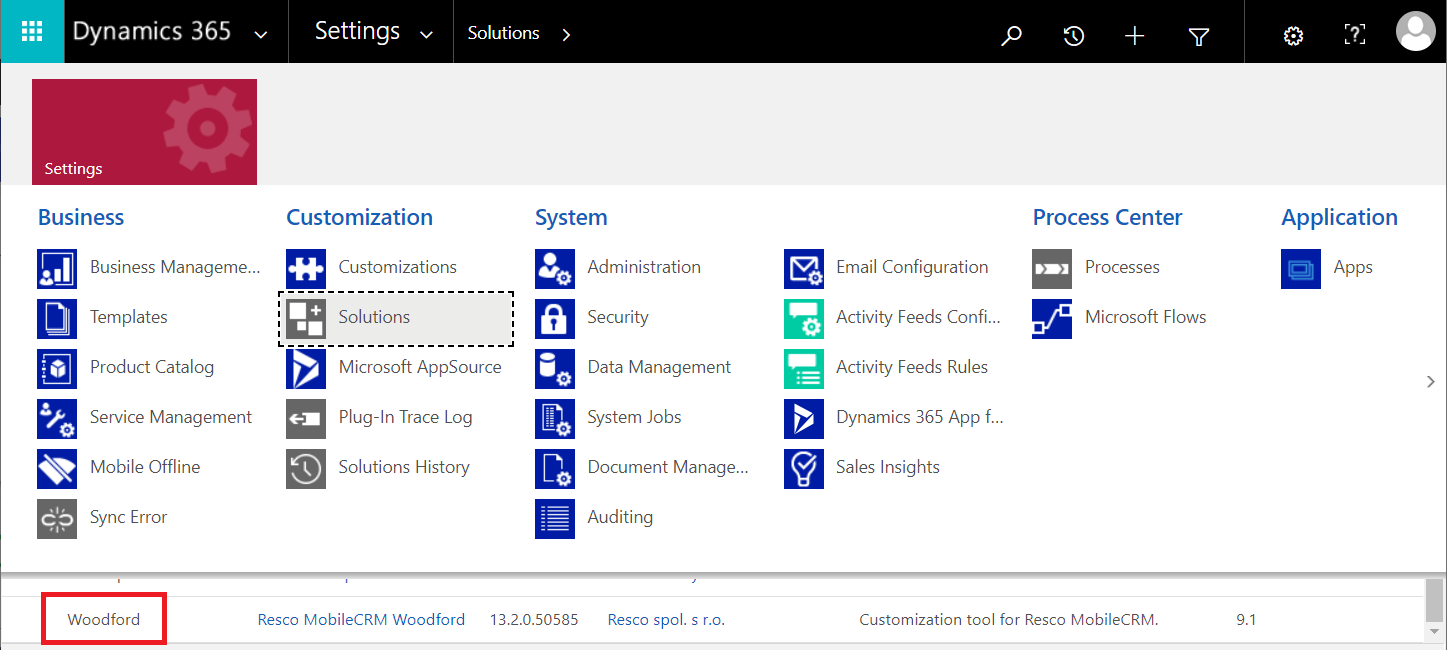Open the user profile avatar
The image size is (1447, 650).
click(1415, 32)
